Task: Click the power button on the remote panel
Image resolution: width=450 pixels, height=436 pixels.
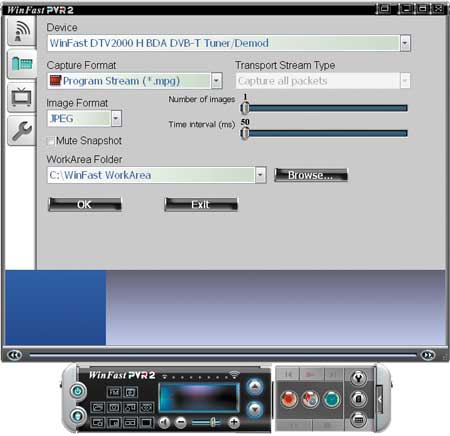Action: click(78, 391)
